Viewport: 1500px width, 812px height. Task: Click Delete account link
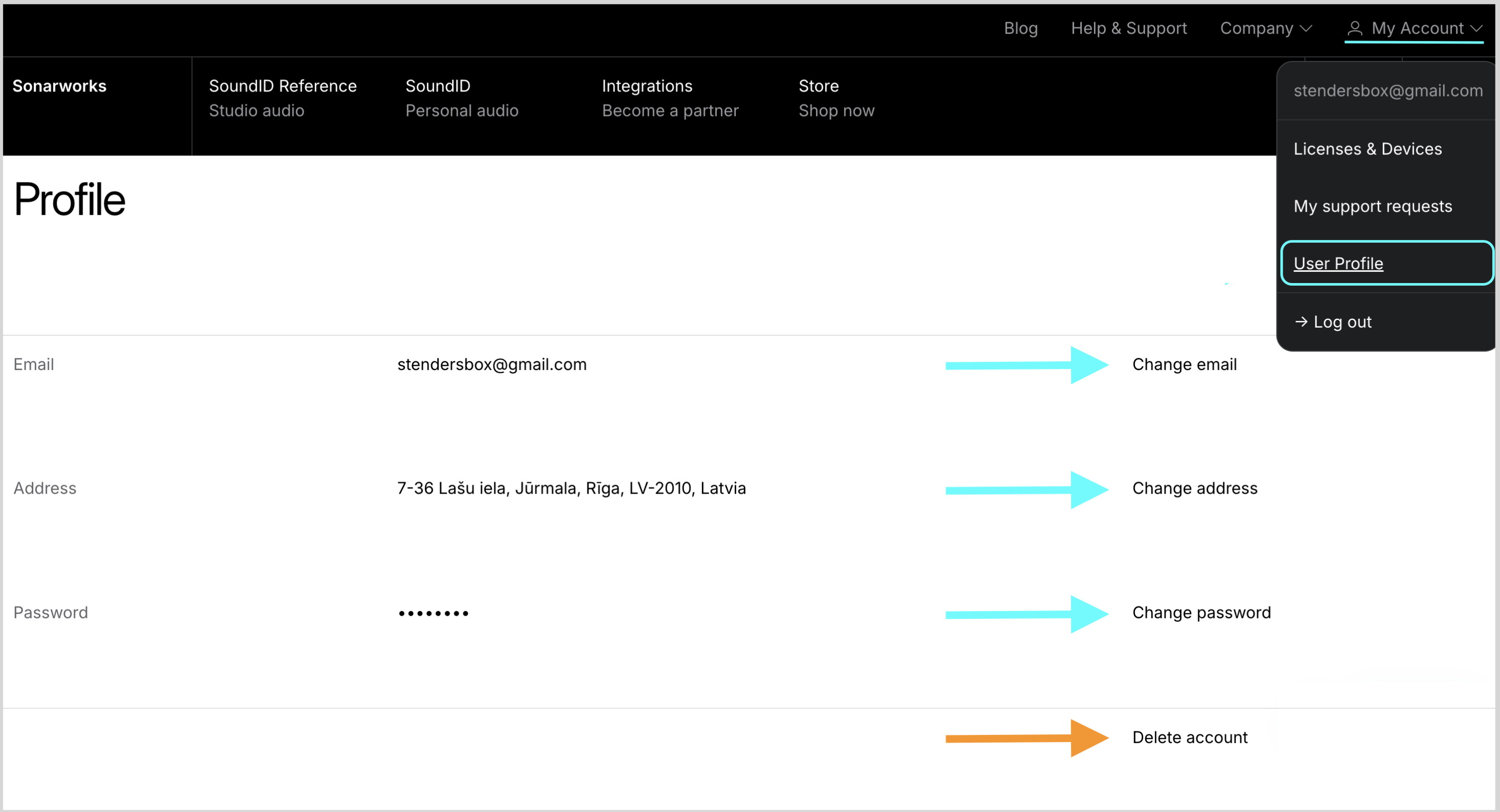click(1190, 737)
